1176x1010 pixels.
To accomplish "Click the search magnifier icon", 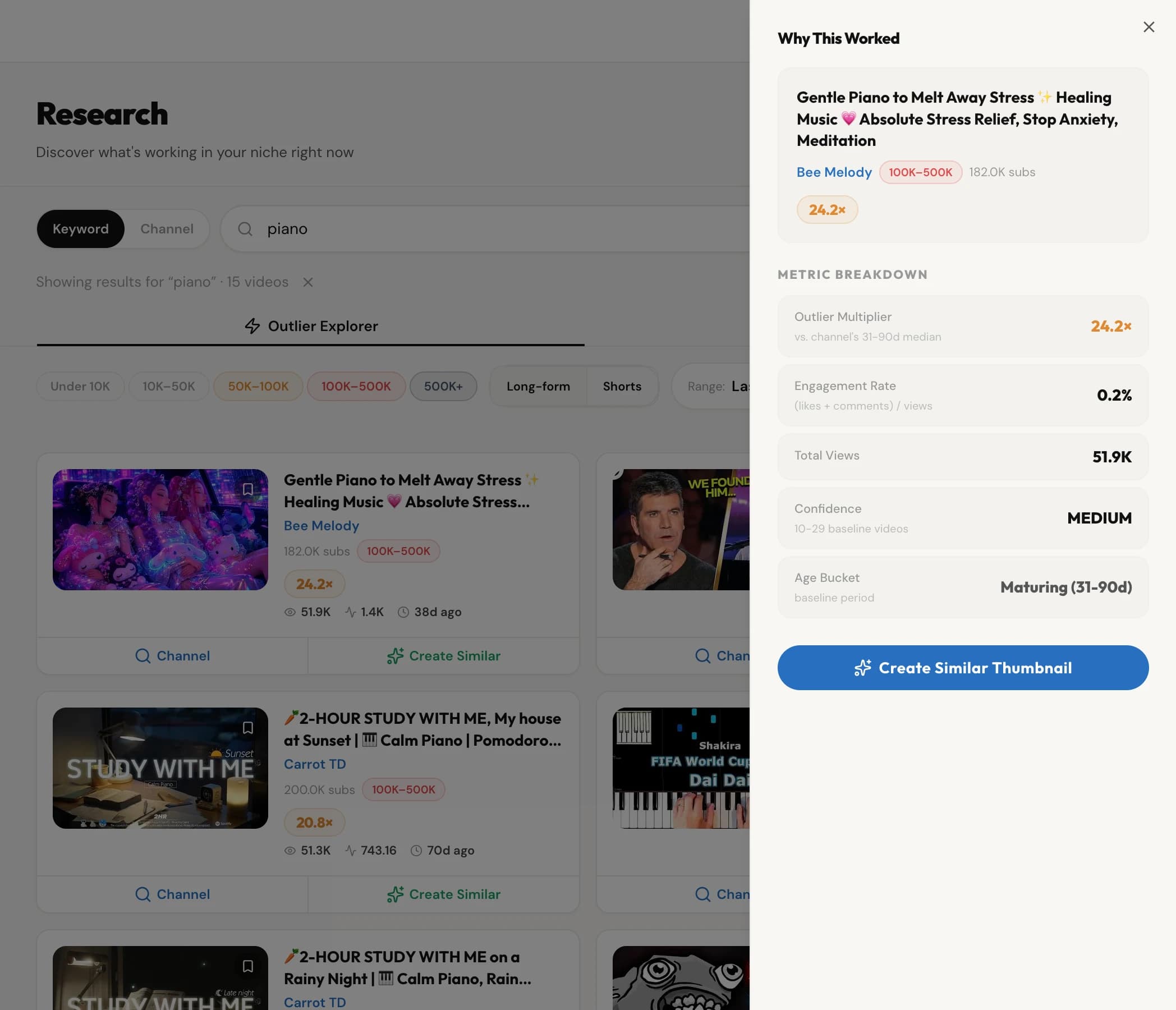I will (245, 229).
